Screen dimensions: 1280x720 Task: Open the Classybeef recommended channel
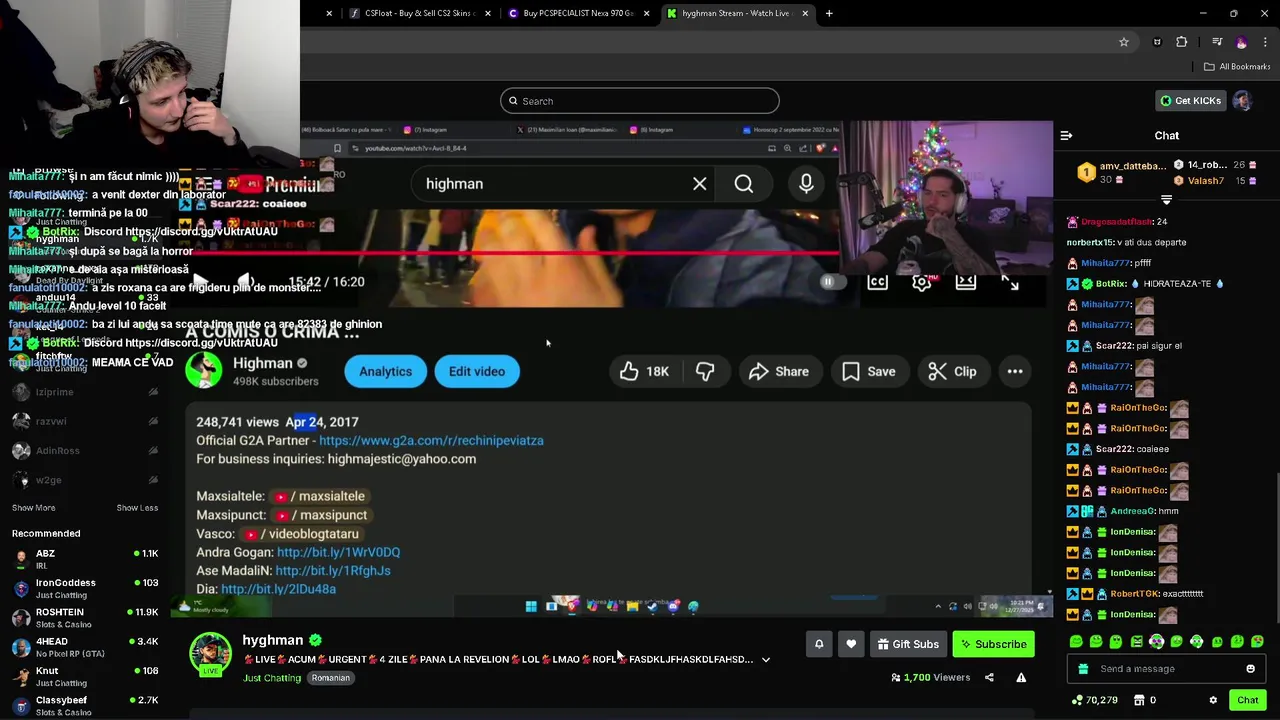pos(85,705)
